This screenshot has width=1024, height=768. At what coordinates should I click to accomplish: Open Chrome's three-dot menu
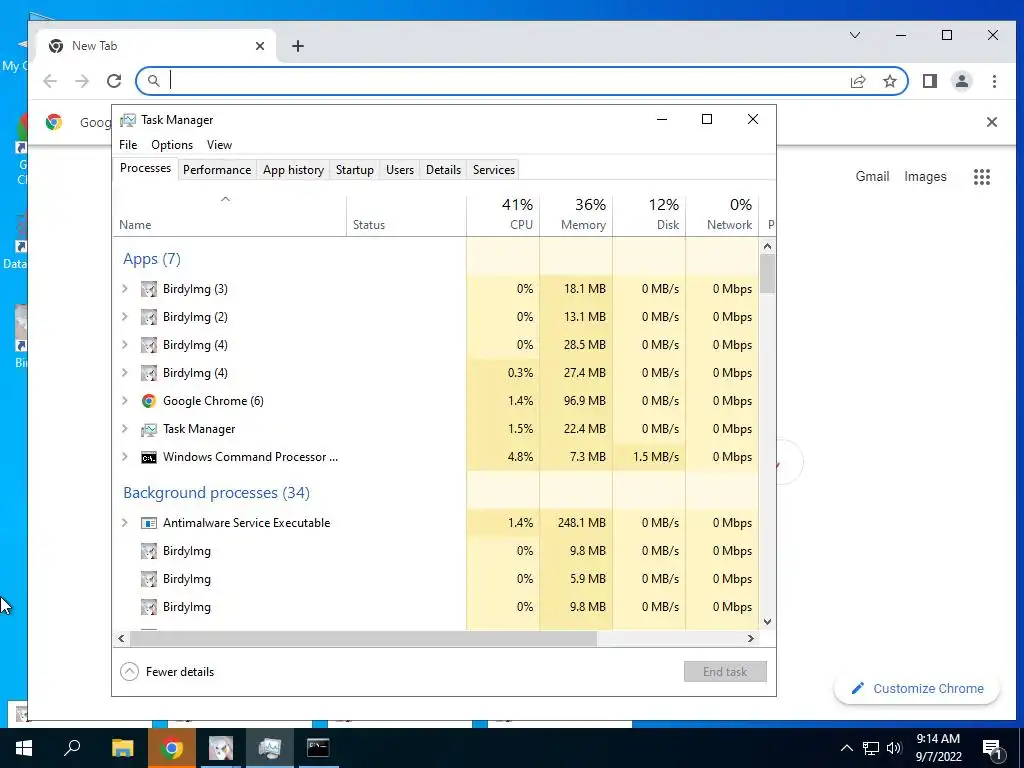(994, 81)
